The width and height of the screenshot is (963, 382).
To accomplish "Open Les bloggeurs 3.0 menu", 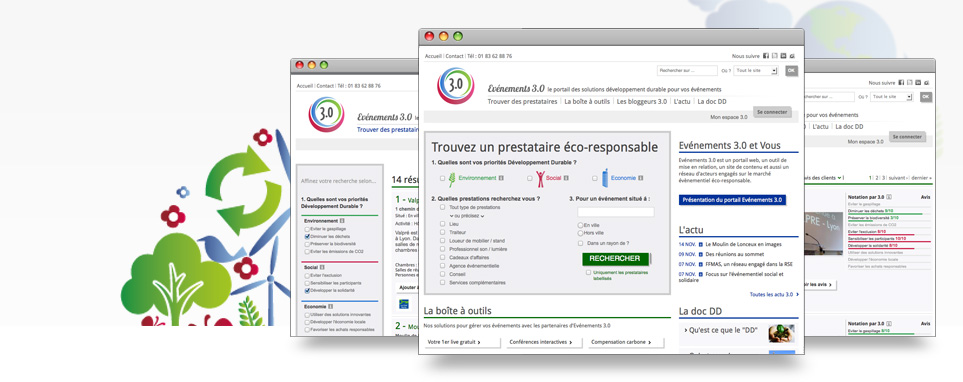I will coord(642,101).
